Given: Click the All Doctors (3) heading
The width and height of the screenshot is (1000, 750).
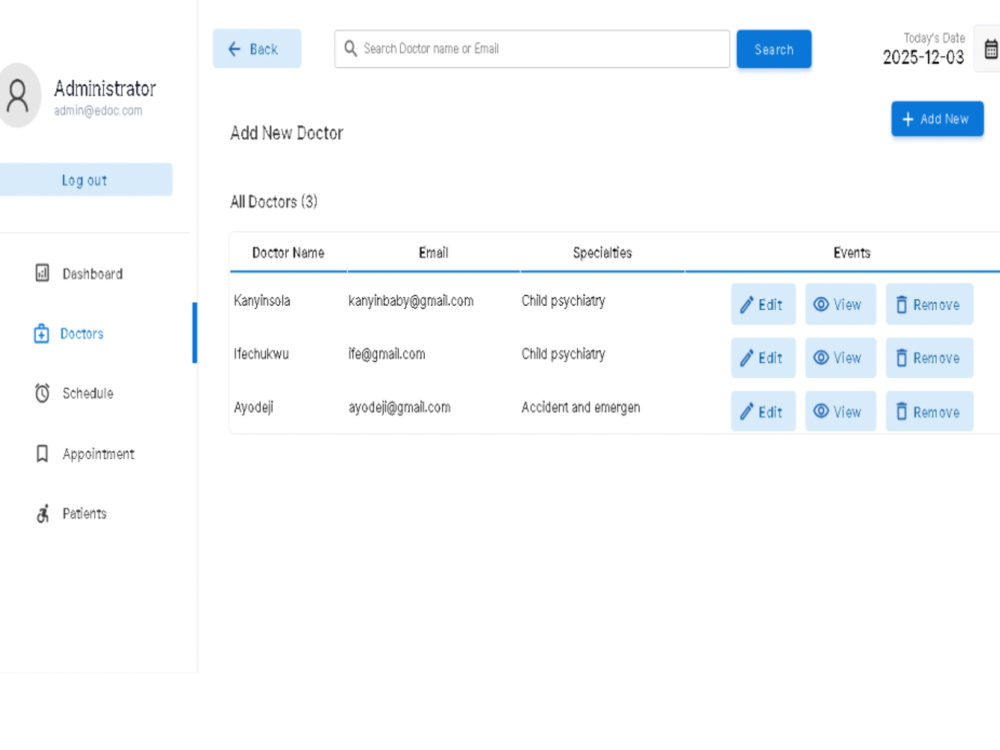Looking at the screenshot, I should (274, 202).
